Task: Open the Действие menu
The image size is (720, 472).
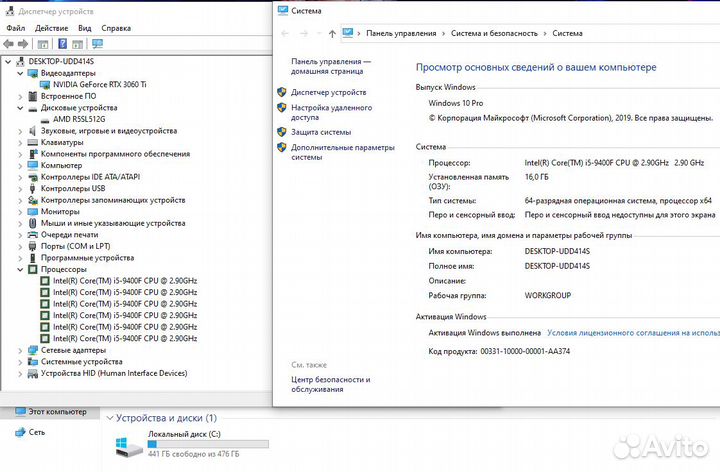Action: (51, 28)
